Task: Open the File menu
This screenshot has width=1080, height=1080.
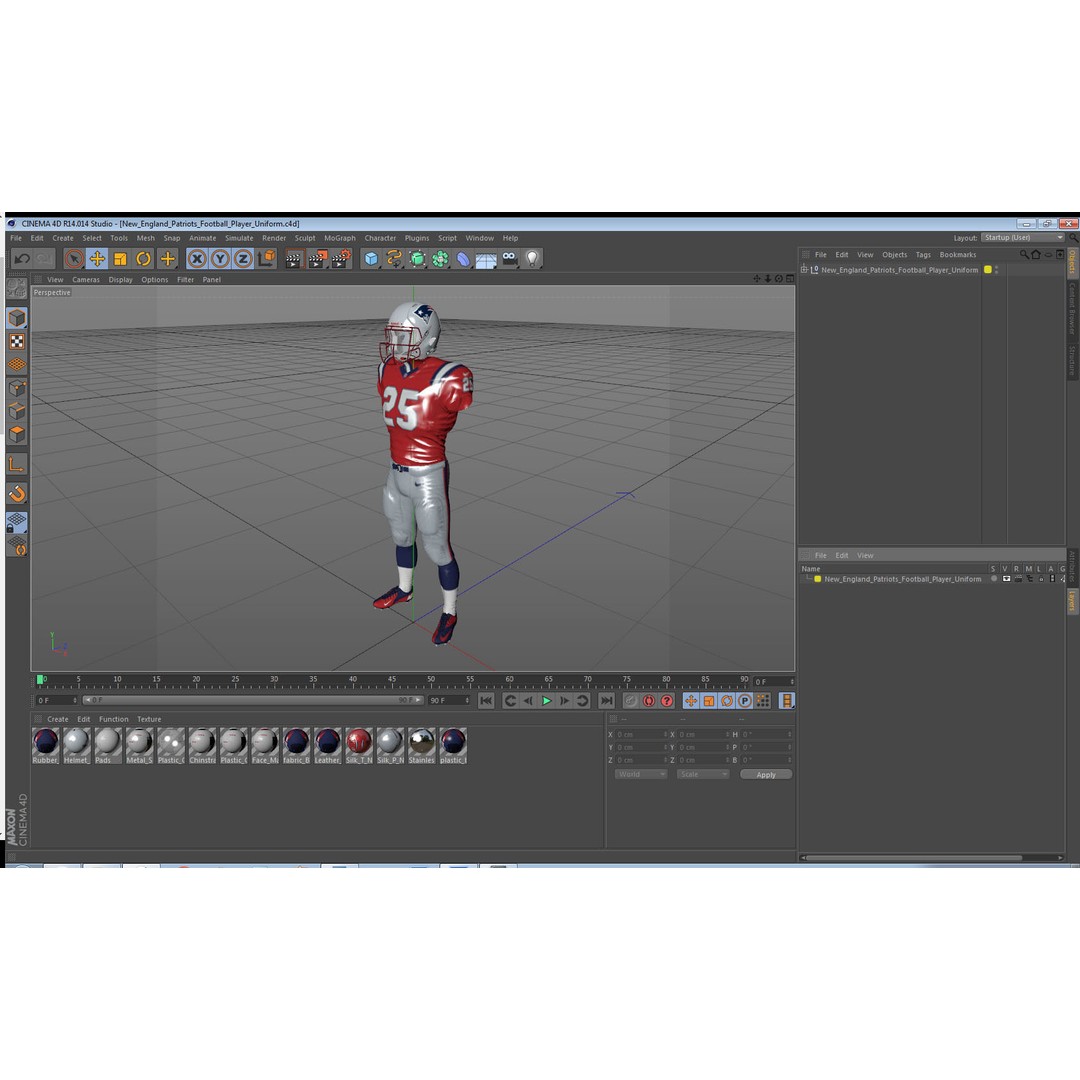Action: tap(16, 238)
